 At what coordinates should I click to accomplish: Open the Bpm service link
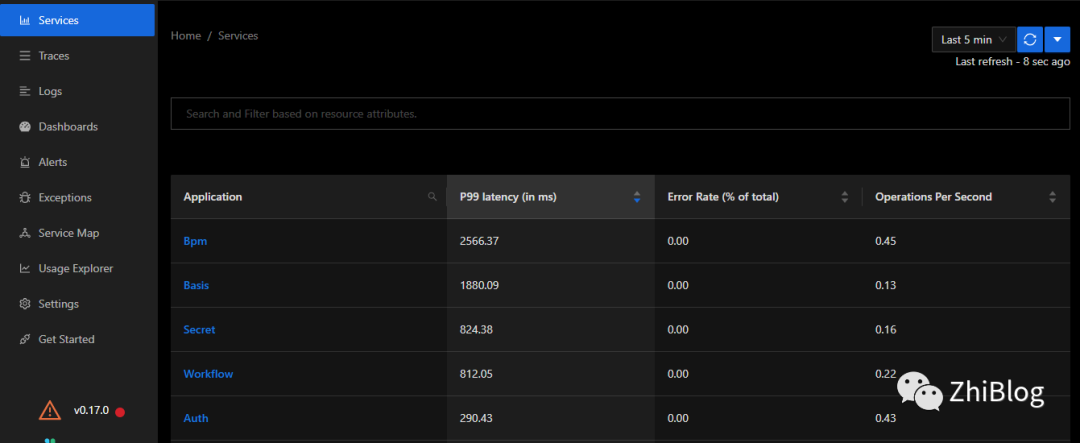click(x=195, y=241)
